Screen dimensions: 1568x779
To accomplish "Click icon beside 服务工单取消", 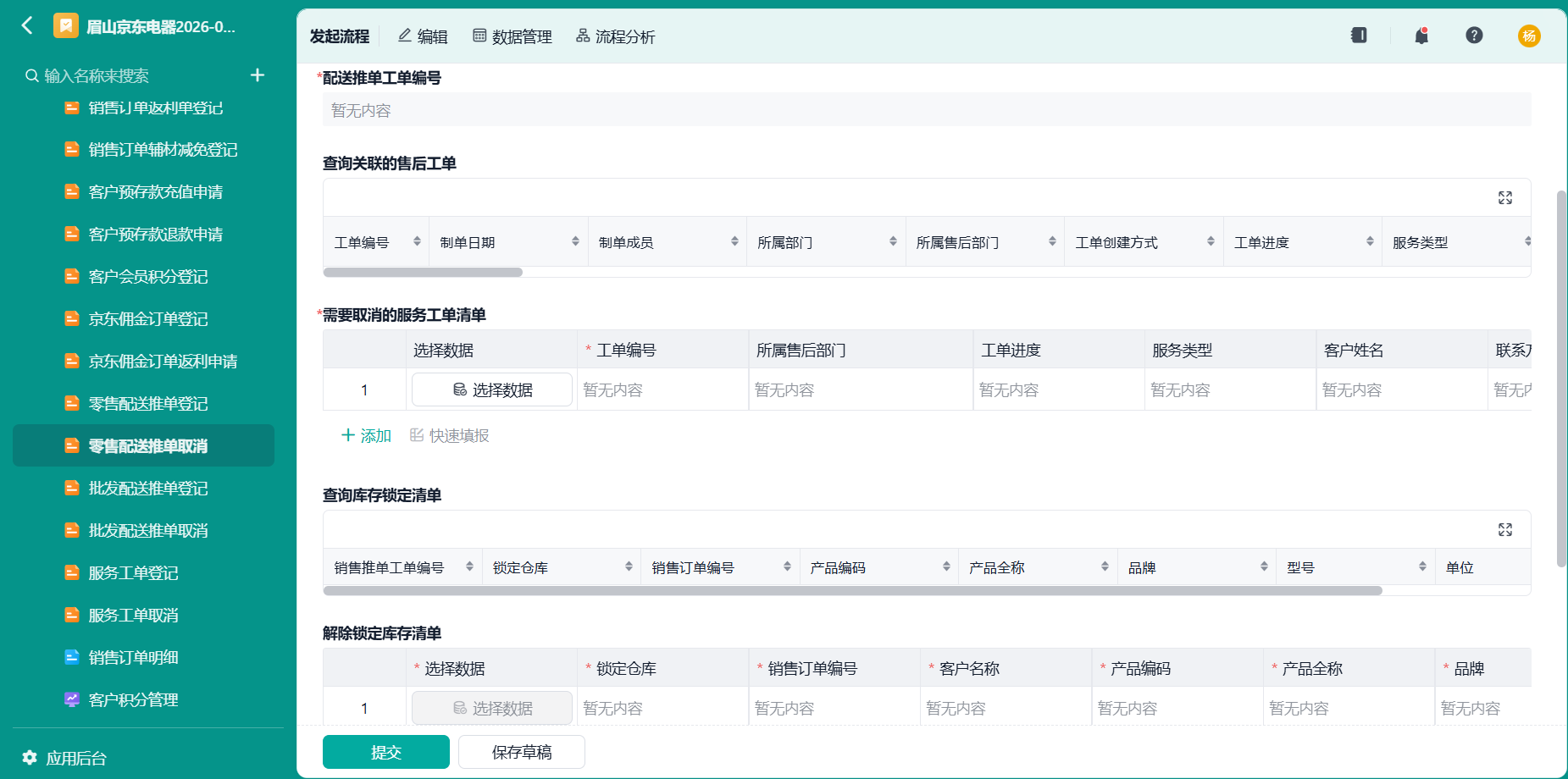I will point(72,615).
